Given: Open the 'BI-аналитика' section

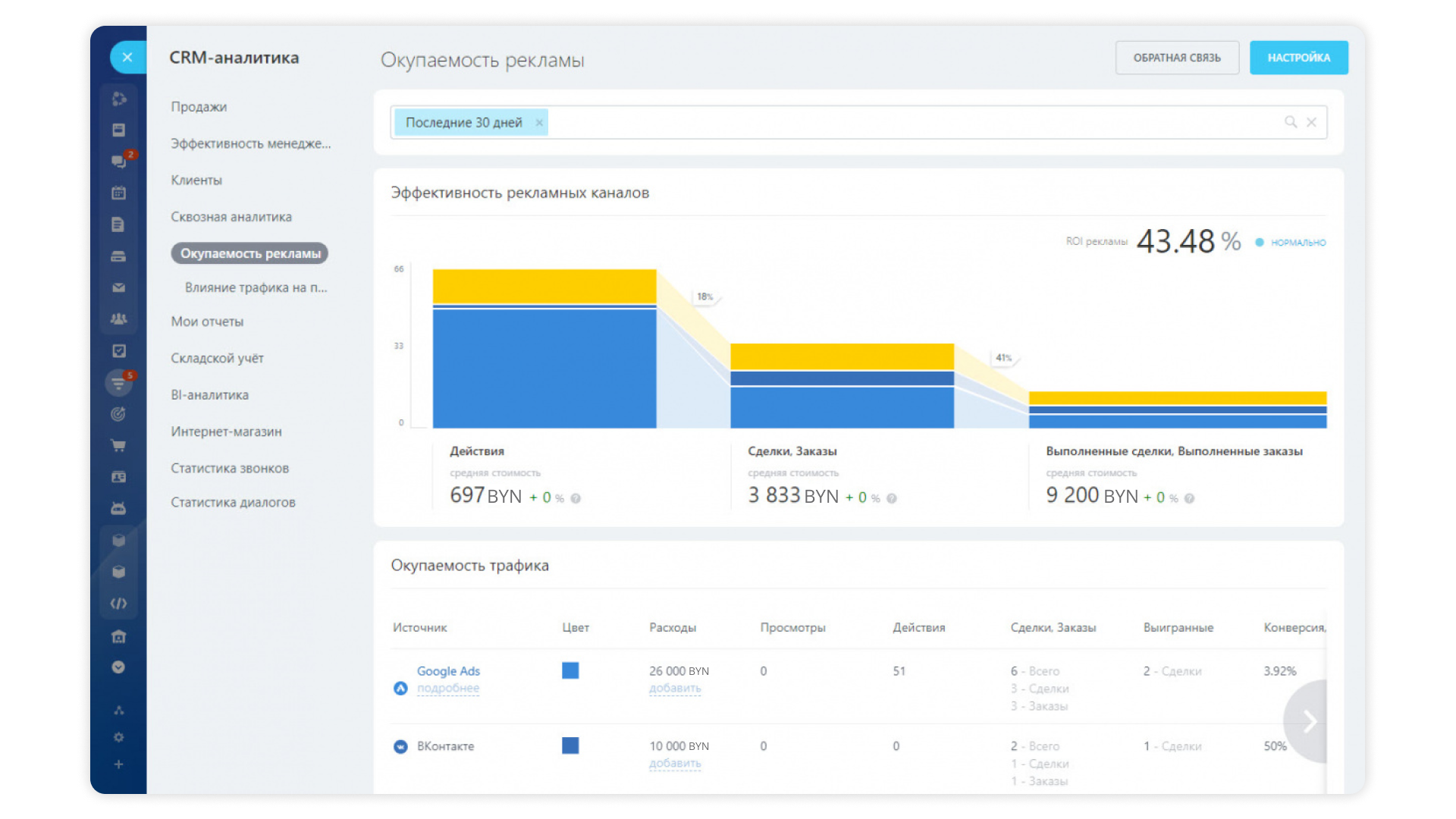Looking at the screenshot, I should pyautogui.click(x=209, y=395).
